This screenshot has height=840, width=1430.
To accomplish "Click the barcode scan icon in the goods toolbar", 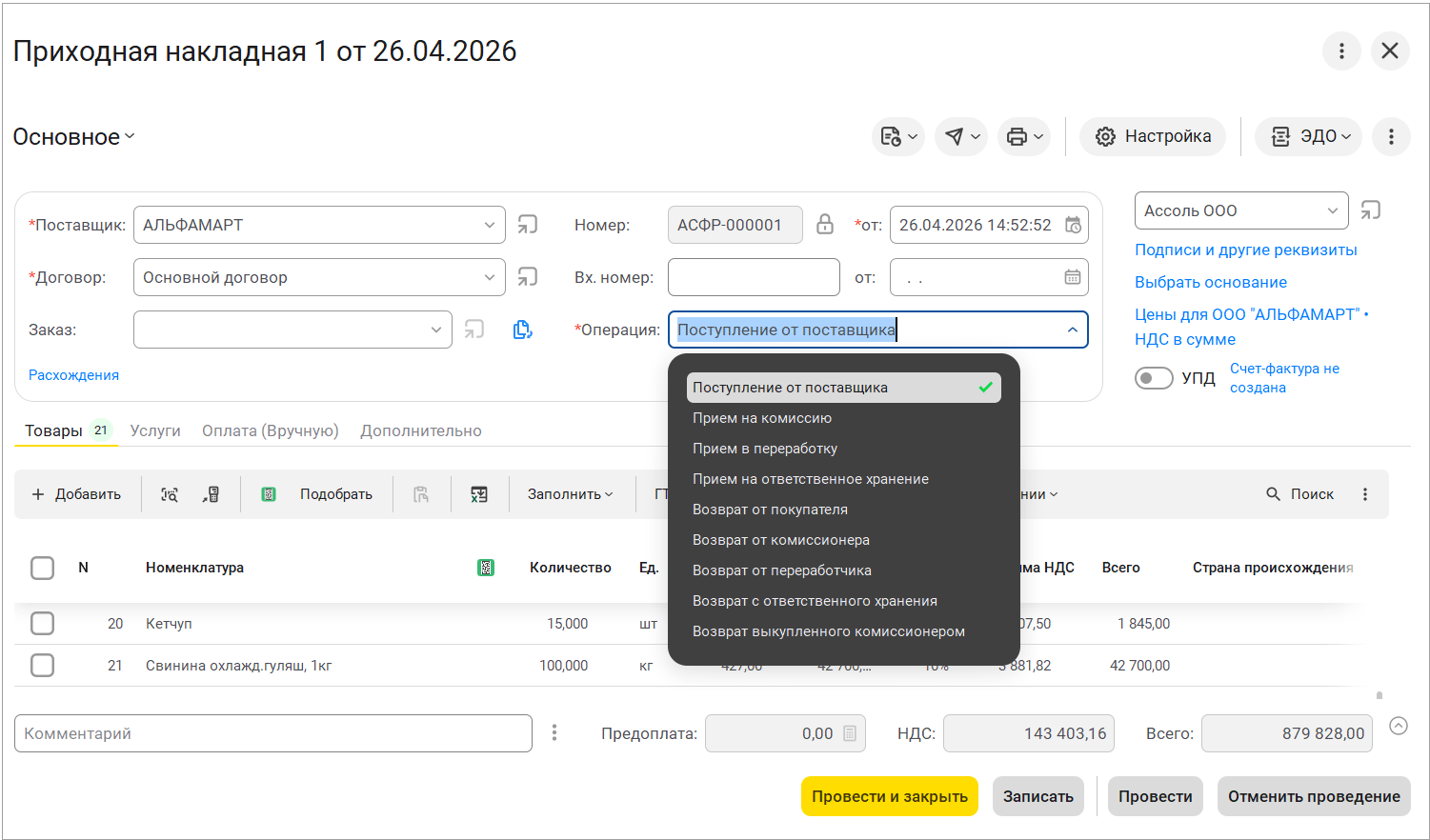I will point(170,494).
